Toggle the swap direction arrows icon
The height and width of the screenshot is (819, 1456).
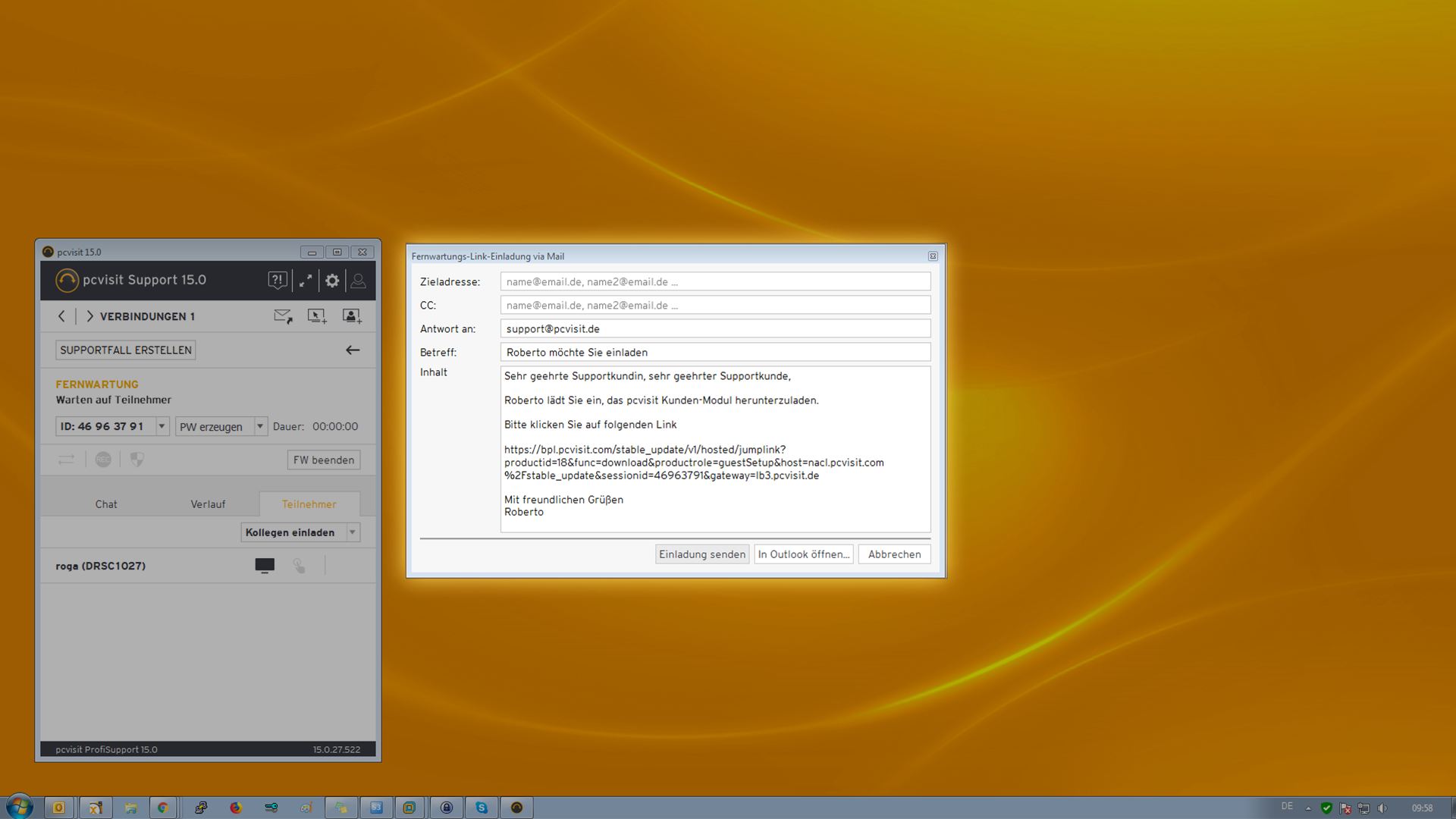click(67, 460)
